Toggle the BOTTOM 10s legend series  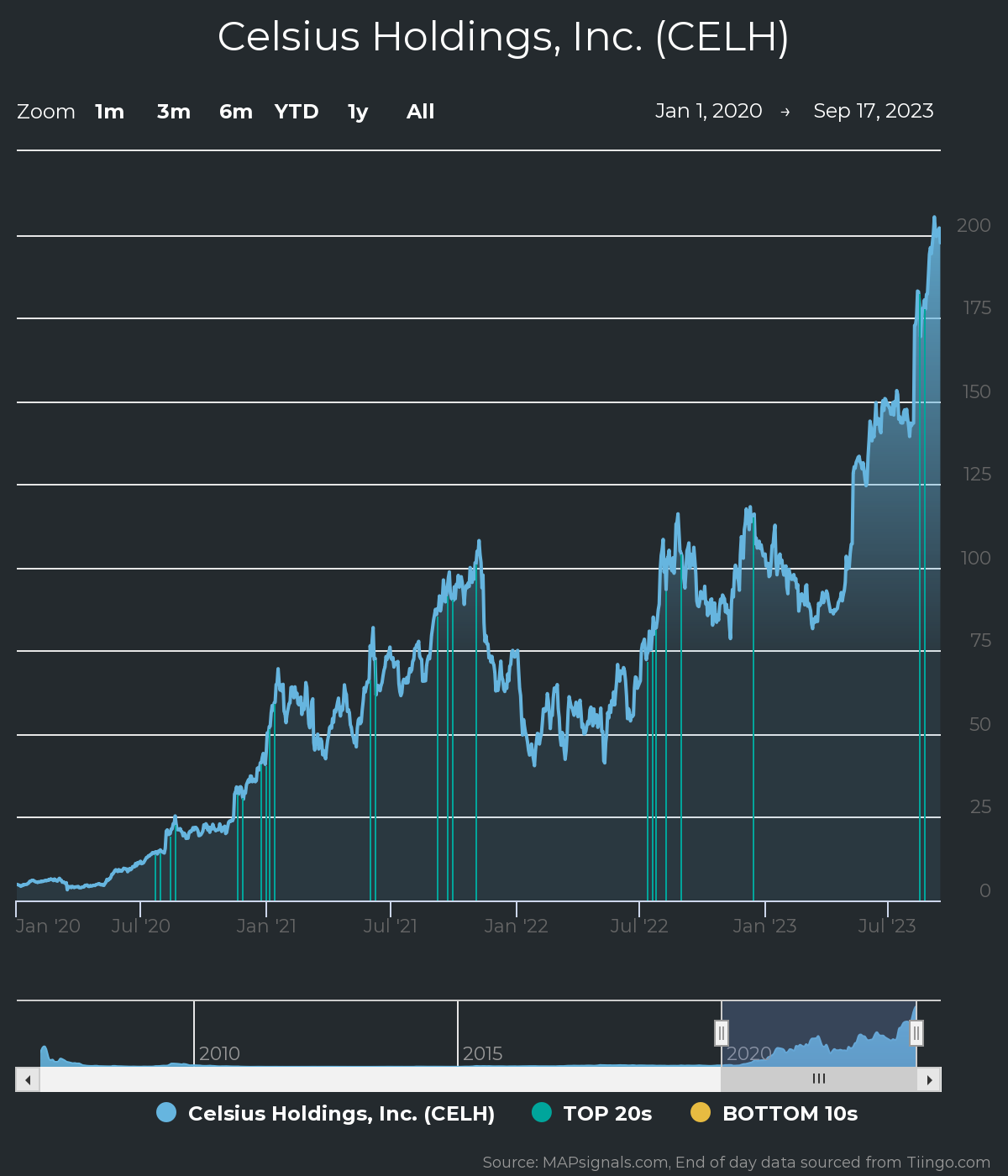click(x=774, y=1113)
